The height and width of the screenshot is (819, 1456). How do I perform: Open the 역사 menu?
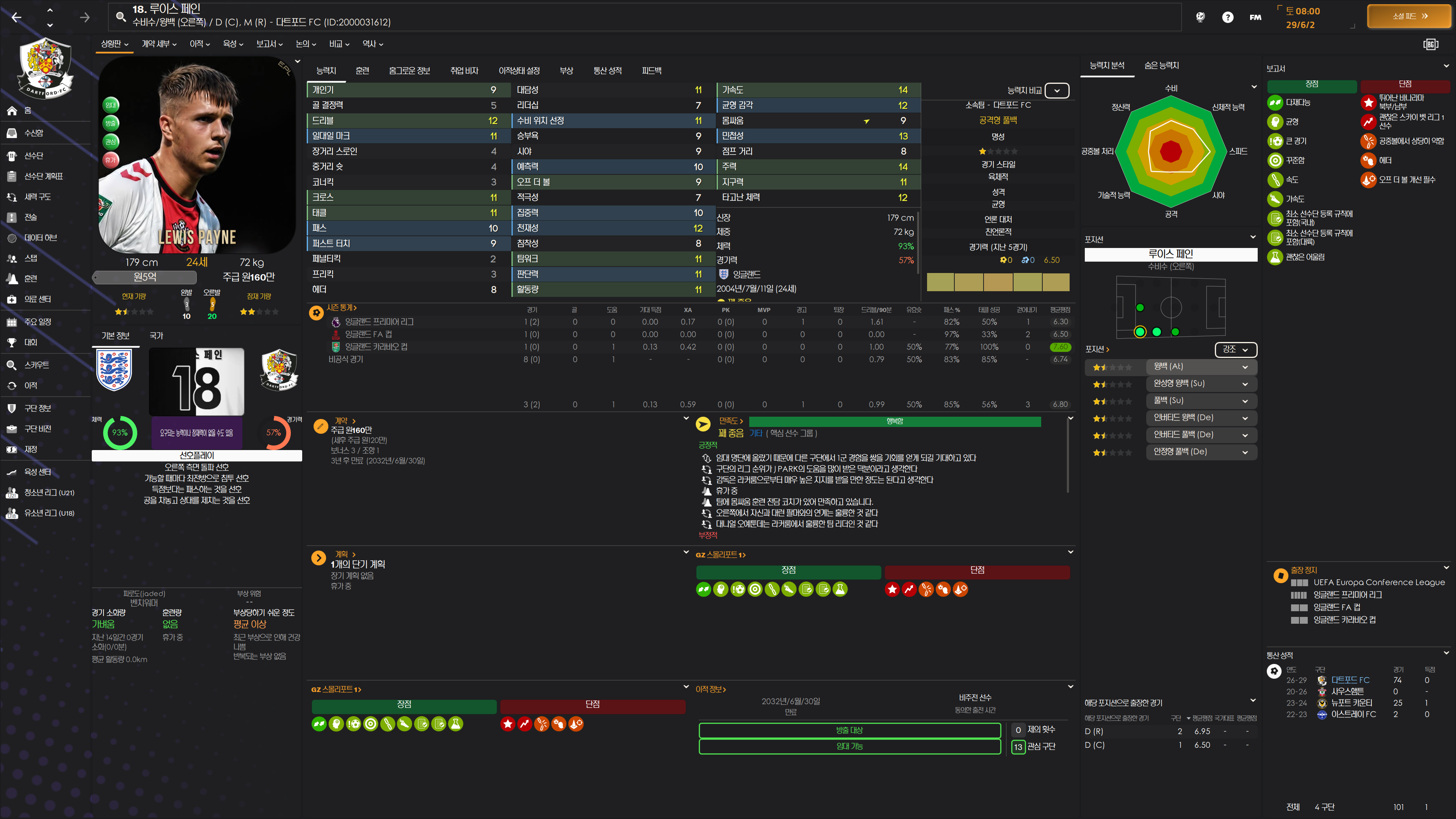pyautogui.click(x=372, y=44)
